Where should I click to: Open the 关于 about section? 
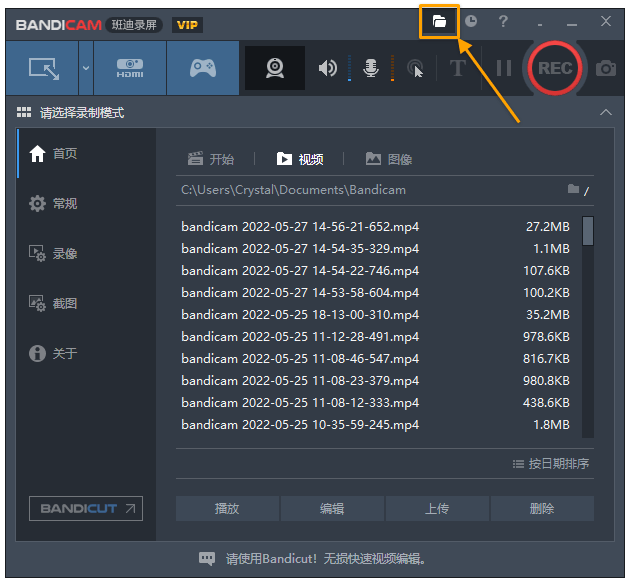coord(86,353)
